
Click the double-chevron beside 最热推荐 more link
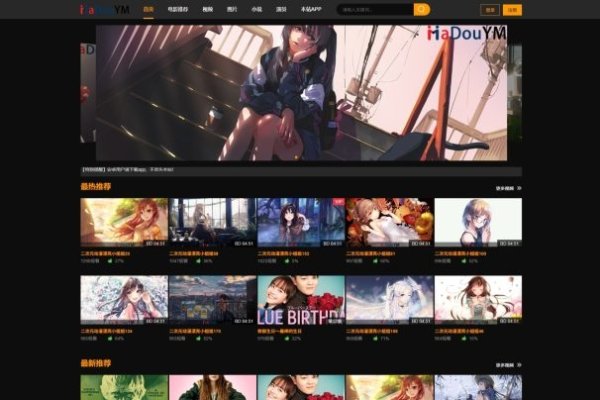(519, 188)
